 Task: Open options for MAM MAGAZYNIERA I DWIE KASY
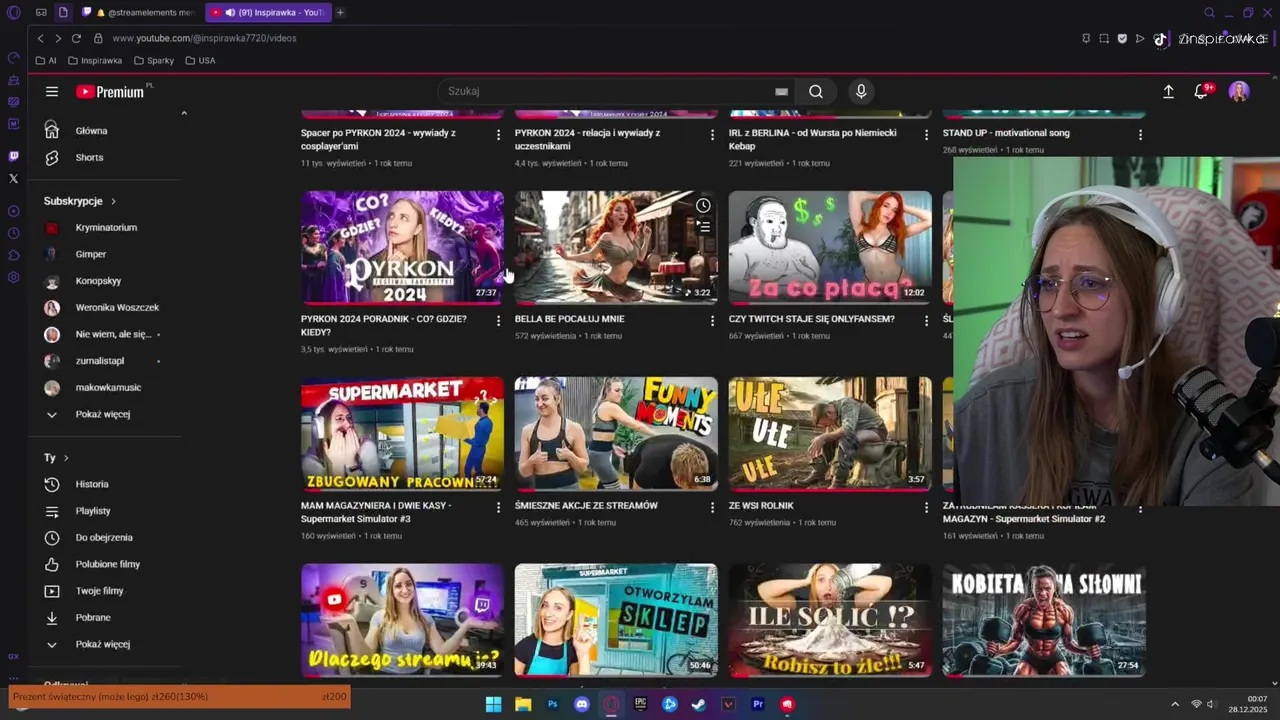tap(498, 508)
